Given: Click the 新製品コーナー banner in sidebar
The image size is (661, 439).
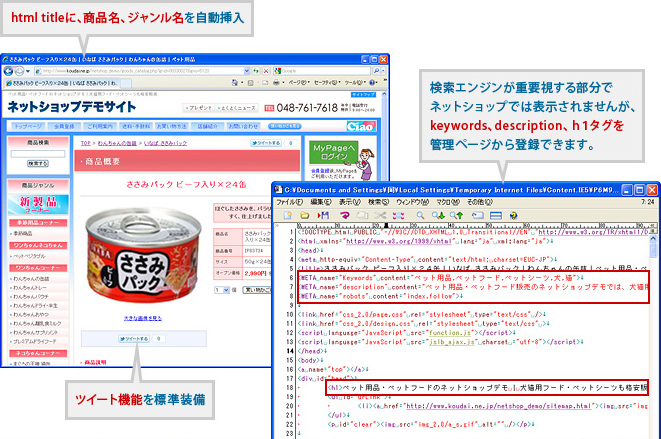Looking at the screenshot, I should click(38, 204).
